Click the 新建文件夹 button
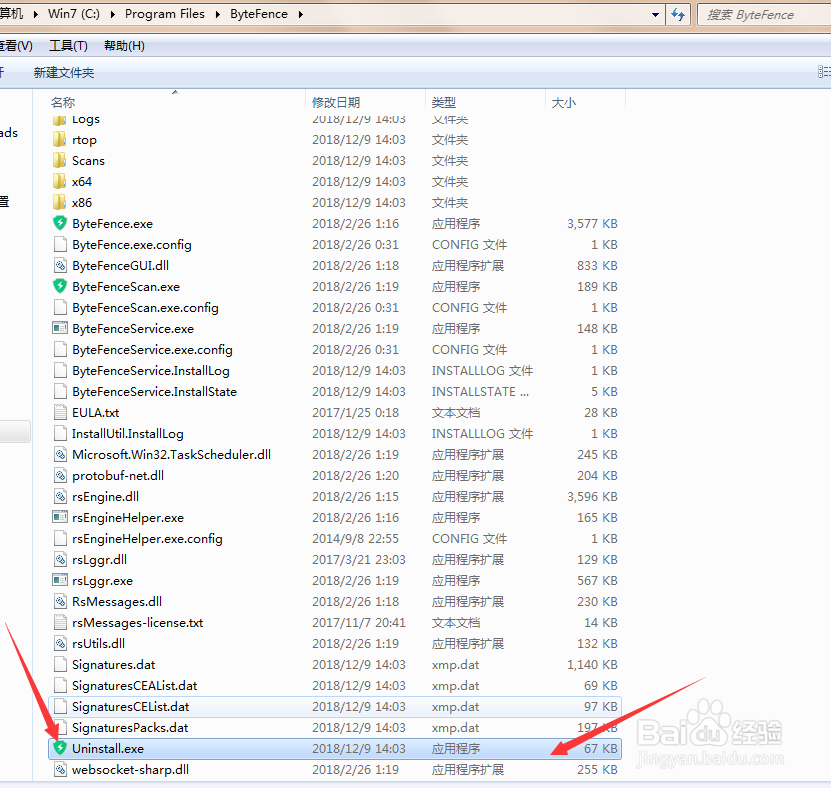 (64, 73)
